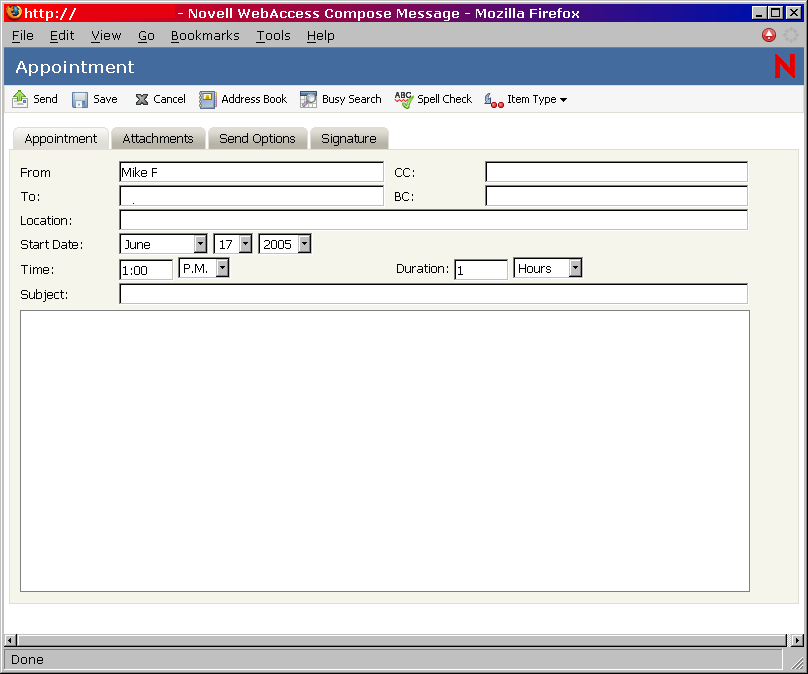This screenshot has width=808, height=674.
Task: Click the Time field showing 1:00
Action: click(x=146, y=270)
